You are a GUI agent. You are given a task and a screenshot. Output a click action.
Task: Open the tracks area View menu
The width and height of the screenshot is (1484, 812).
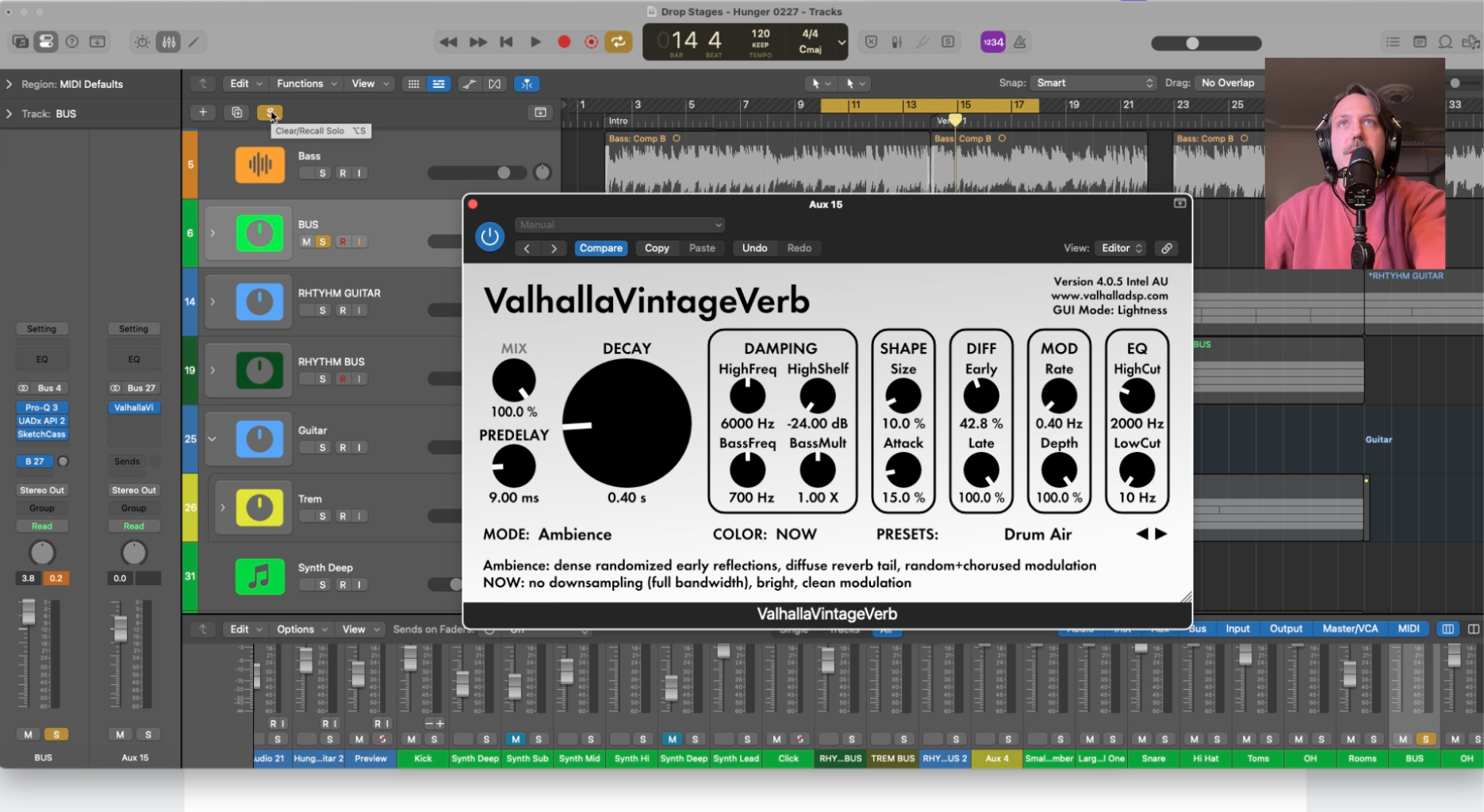click(370, 83)
